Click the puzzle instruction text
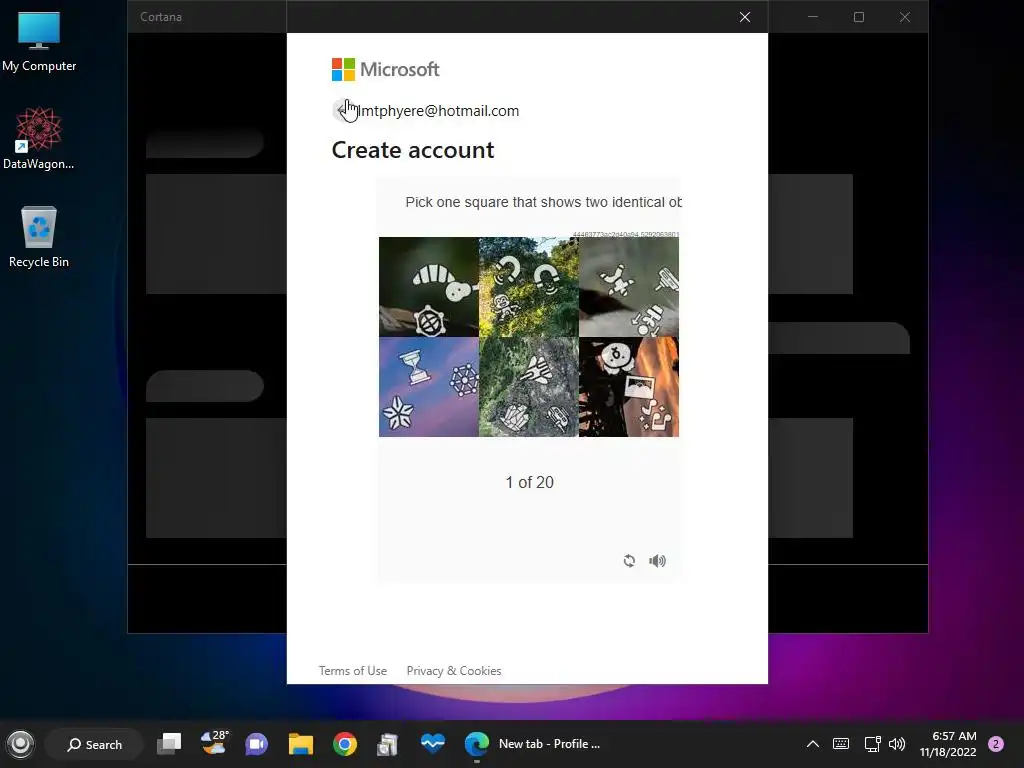Screen dimensions: 1024x768 click(543, 202)
